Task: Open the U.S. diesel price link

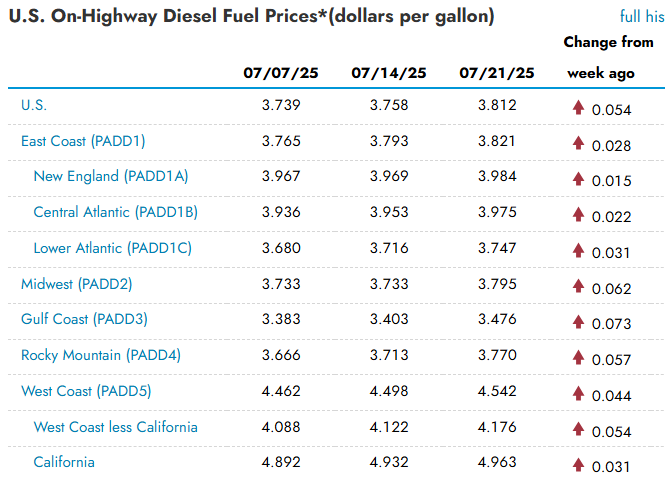Action: [34, 105]
